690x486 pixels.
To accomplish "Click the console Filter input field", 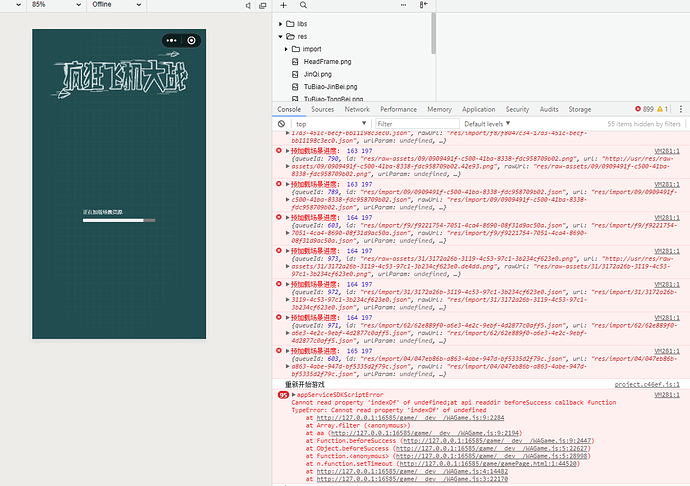I will [x=417, y=124].
